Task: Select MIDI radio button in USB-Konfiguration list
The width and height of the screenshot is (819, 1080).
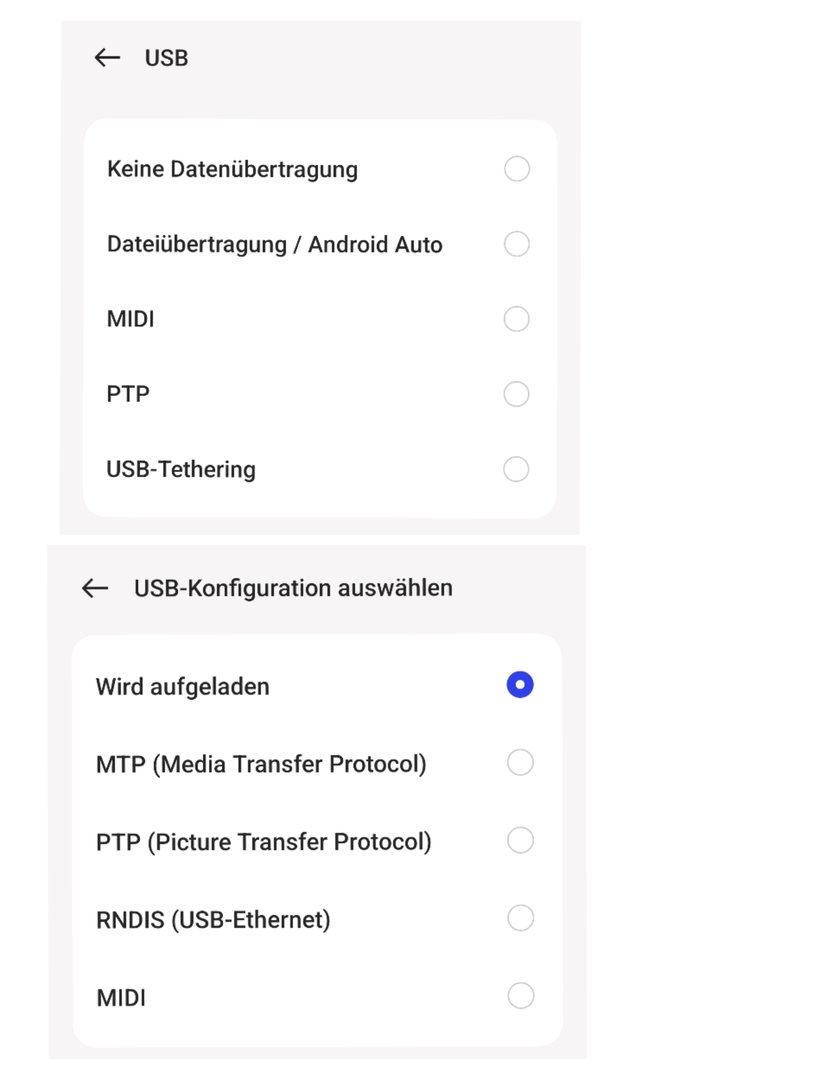Action: click(x=520, y=996)
